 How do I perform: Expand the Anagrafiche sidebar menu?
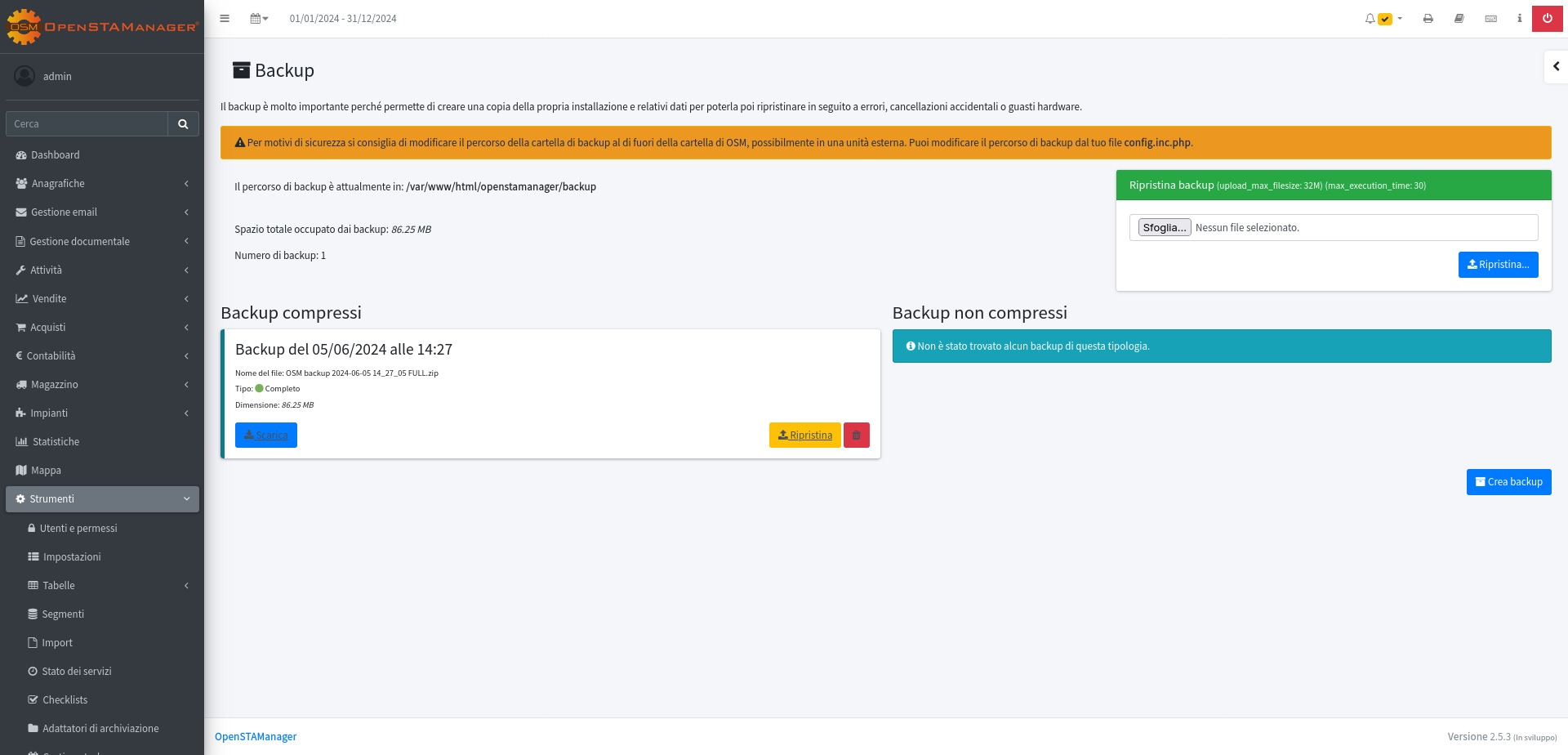pyautogui.click(x=101, y=184)
